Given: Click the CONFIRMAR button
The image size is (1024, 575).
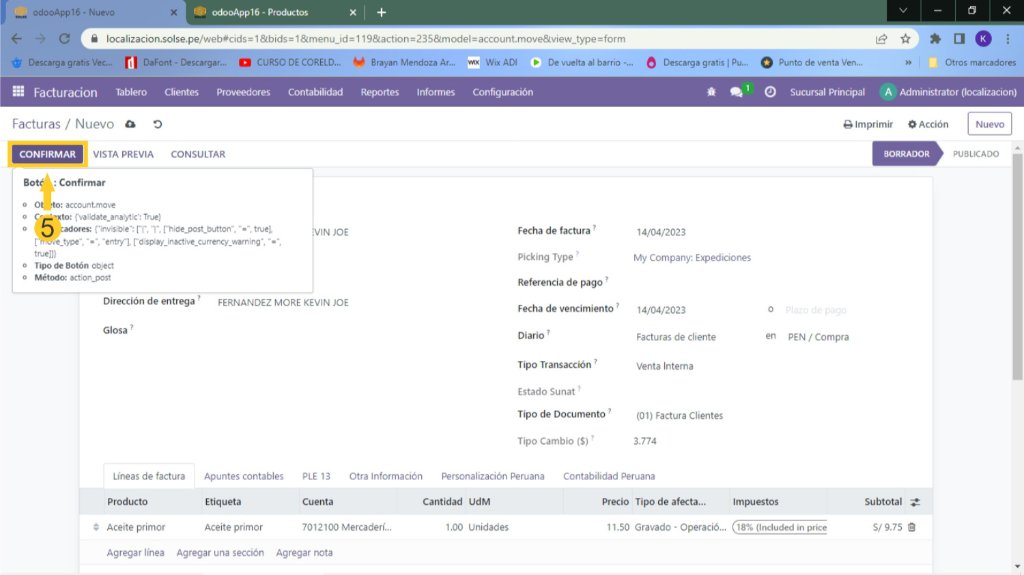Looking at the screenshot, I should point(47,154).
